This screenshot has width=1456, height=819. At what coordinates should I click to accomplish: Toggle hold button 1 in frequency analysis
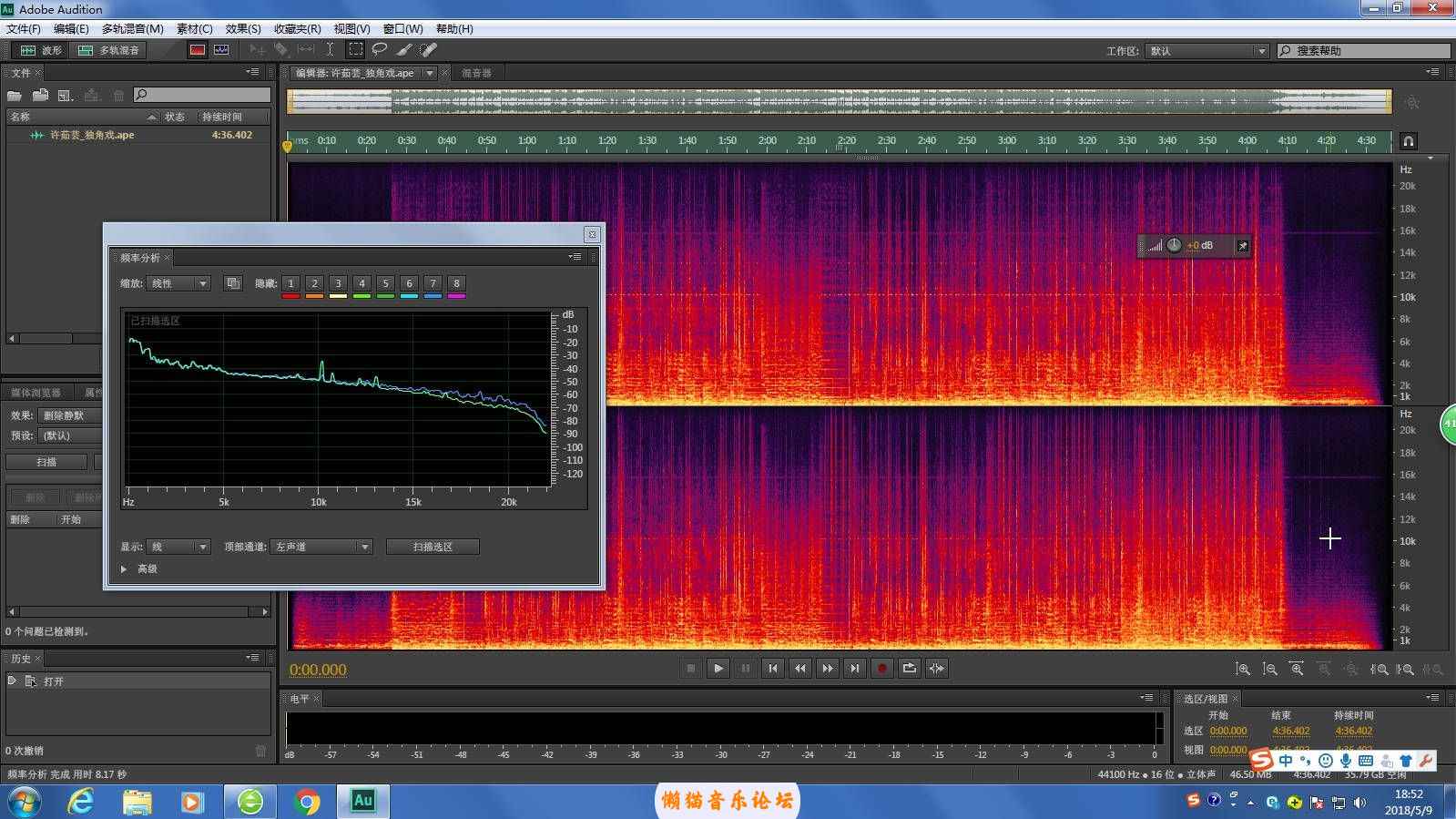tap(290, 283)
